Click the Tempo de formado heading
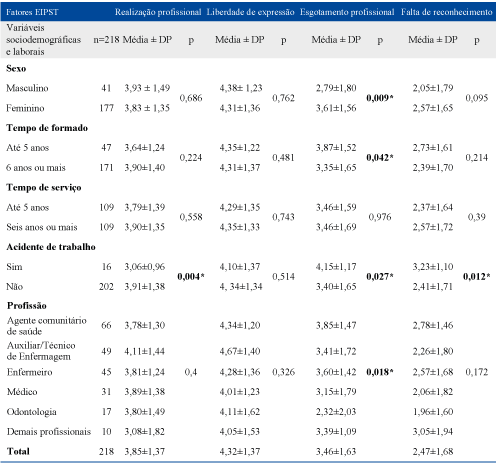 47,128
